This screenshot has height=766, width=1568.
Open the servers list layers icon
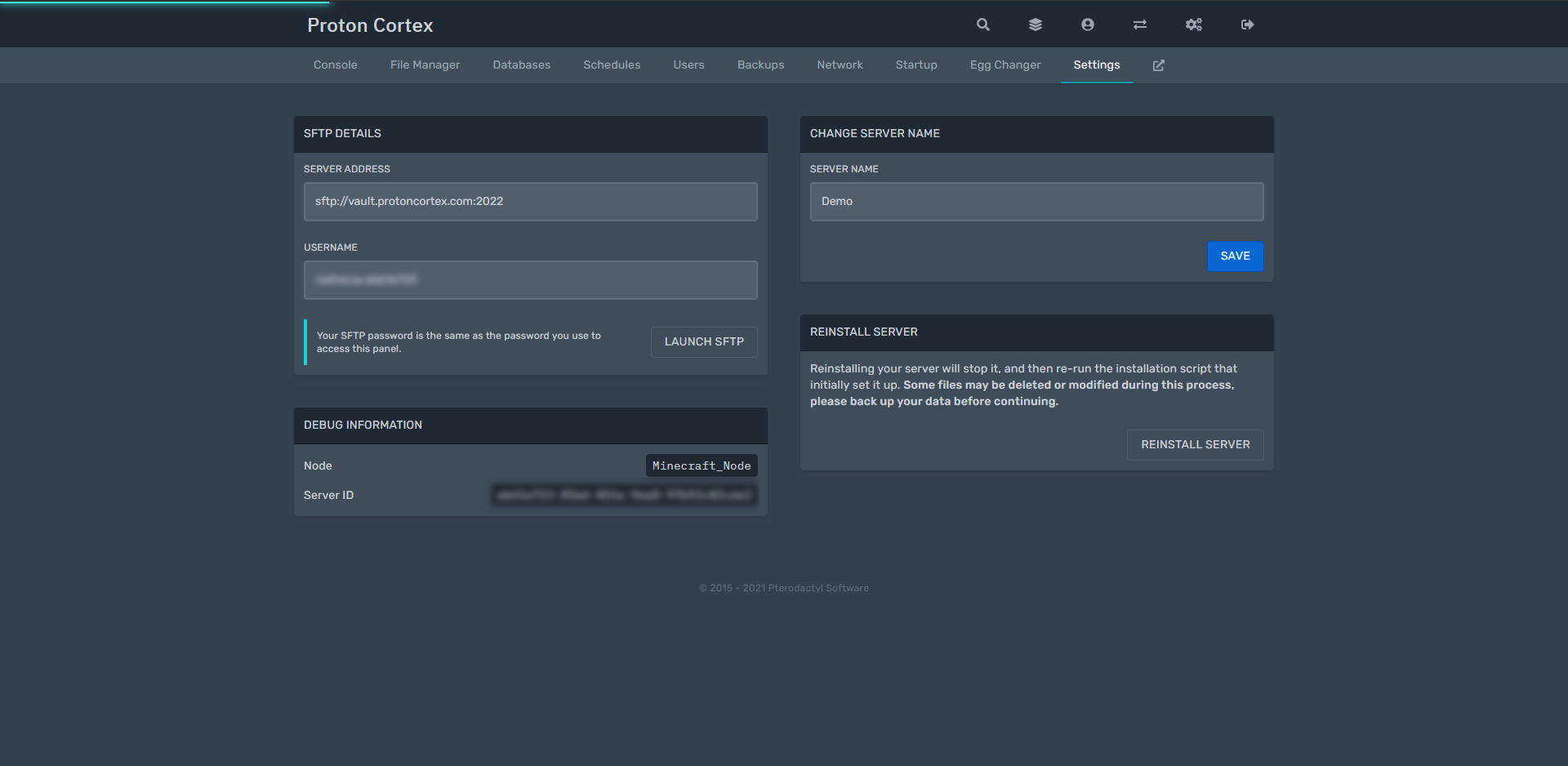click(x=1036, y=24)
